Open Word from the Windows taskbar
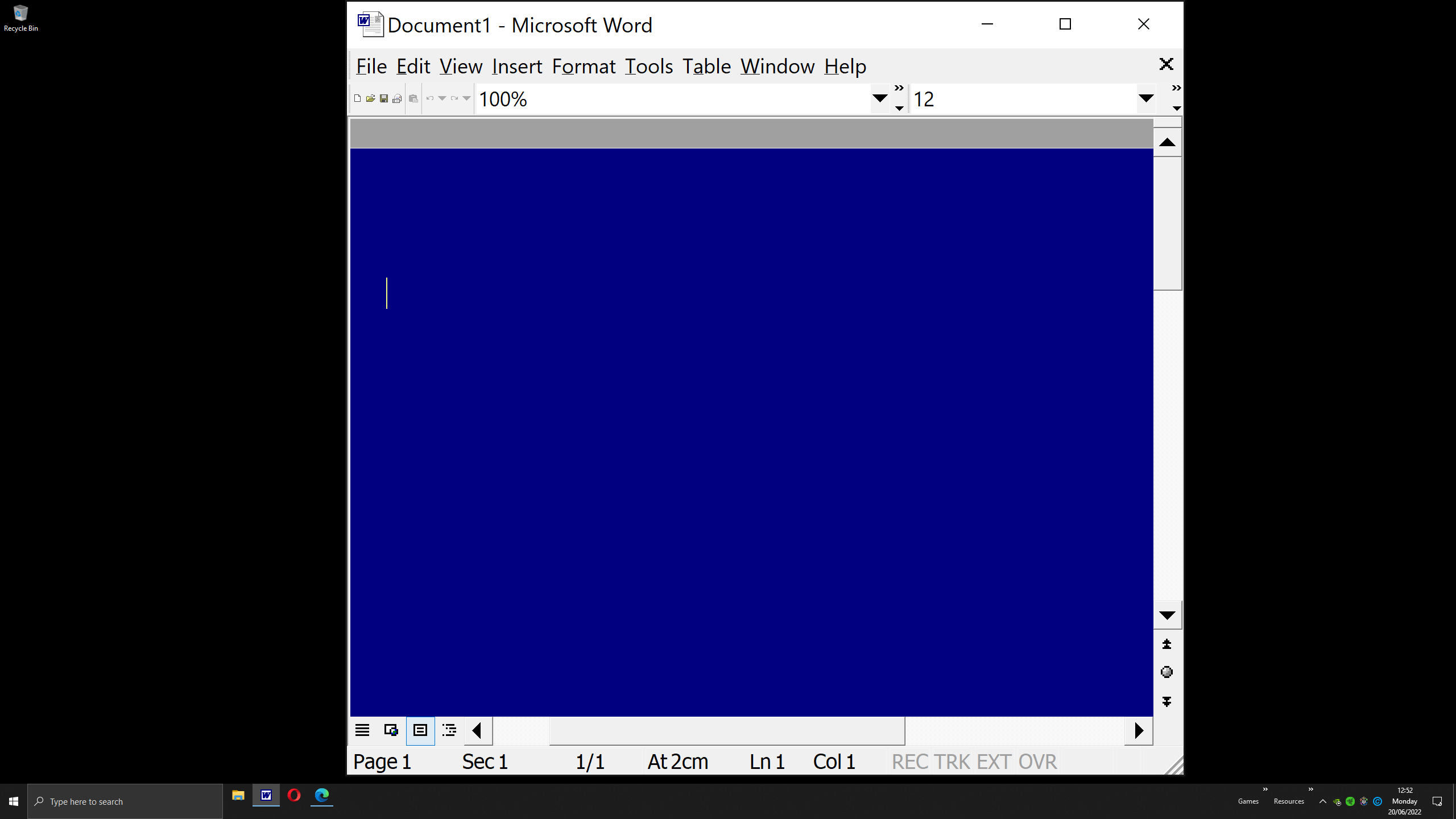 266,796
